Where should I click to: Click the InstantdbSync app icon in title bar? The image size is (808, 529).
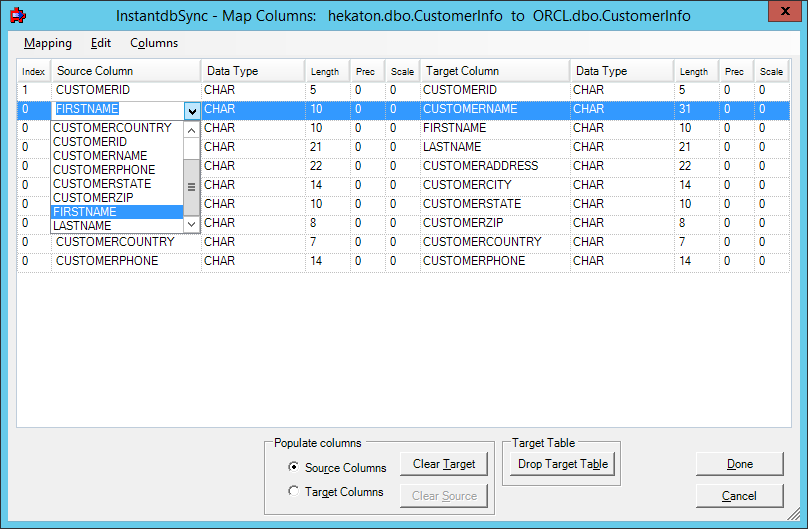(x=18, y=15)
